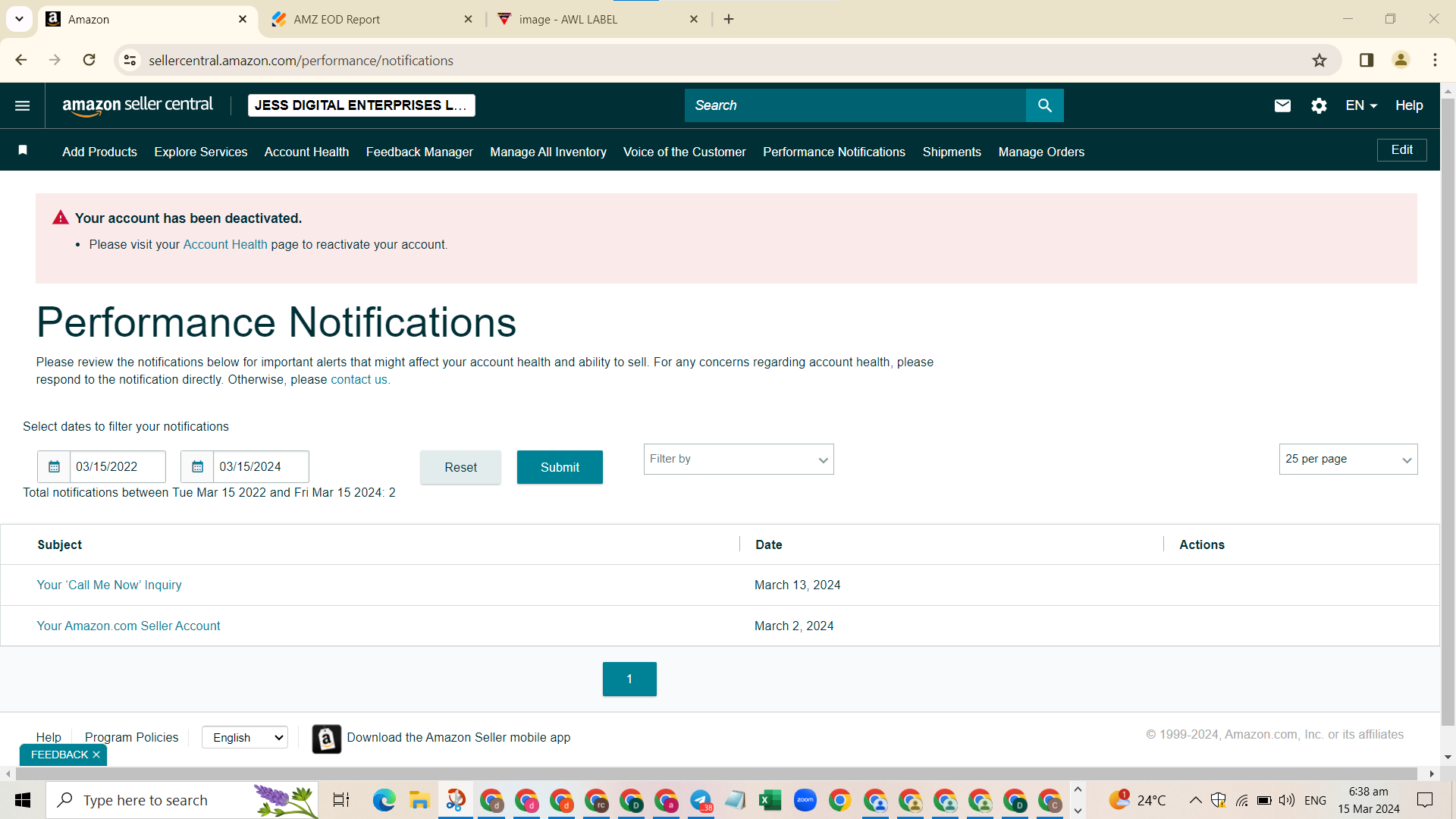Open Task View on the taskbar
The width and height of the screenshot is (1456, 819).
(341, 800)
